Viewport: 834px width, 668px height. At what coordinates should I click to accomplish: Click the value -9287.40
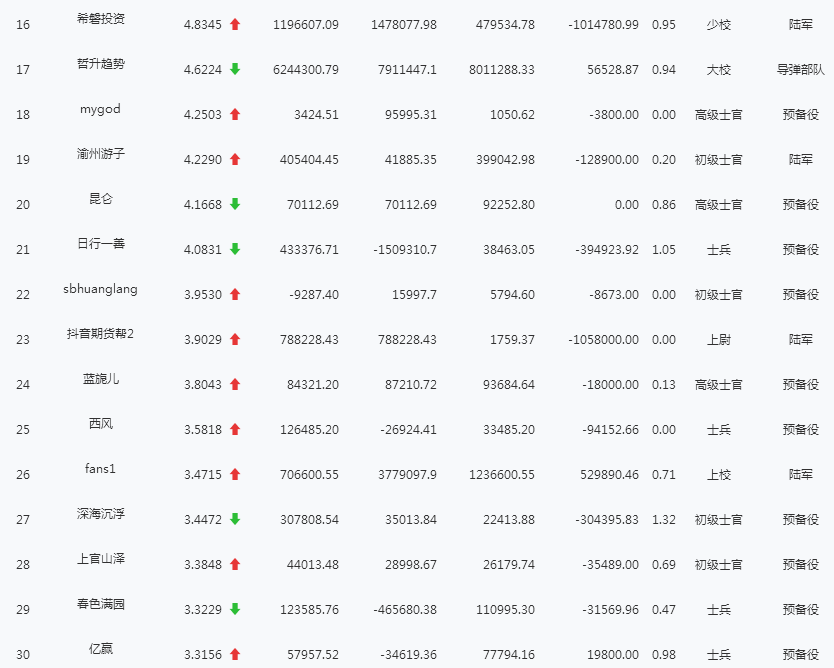(x=314, y=295)
